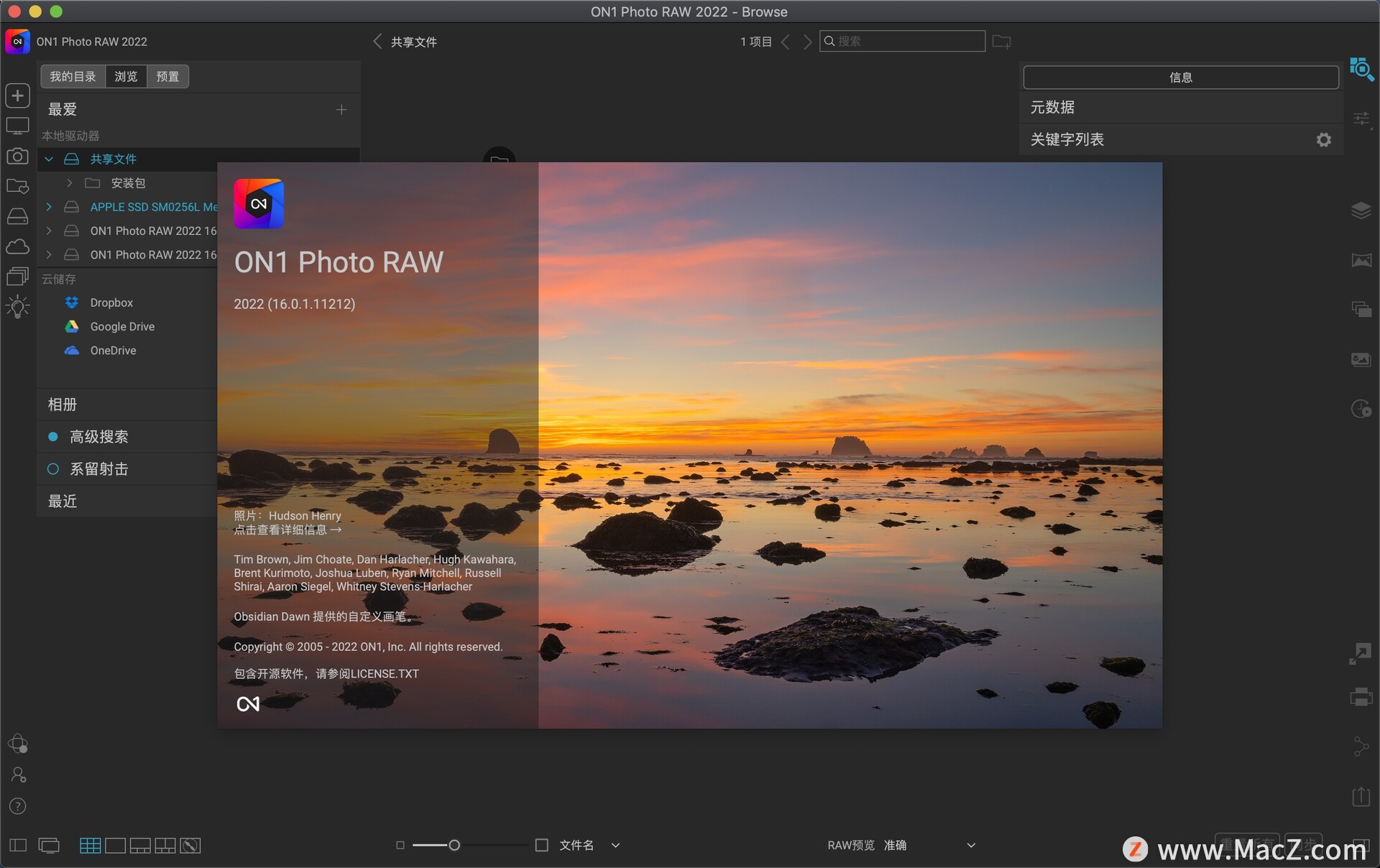Click the keyword list gear icon

(x=1323, y=140)
